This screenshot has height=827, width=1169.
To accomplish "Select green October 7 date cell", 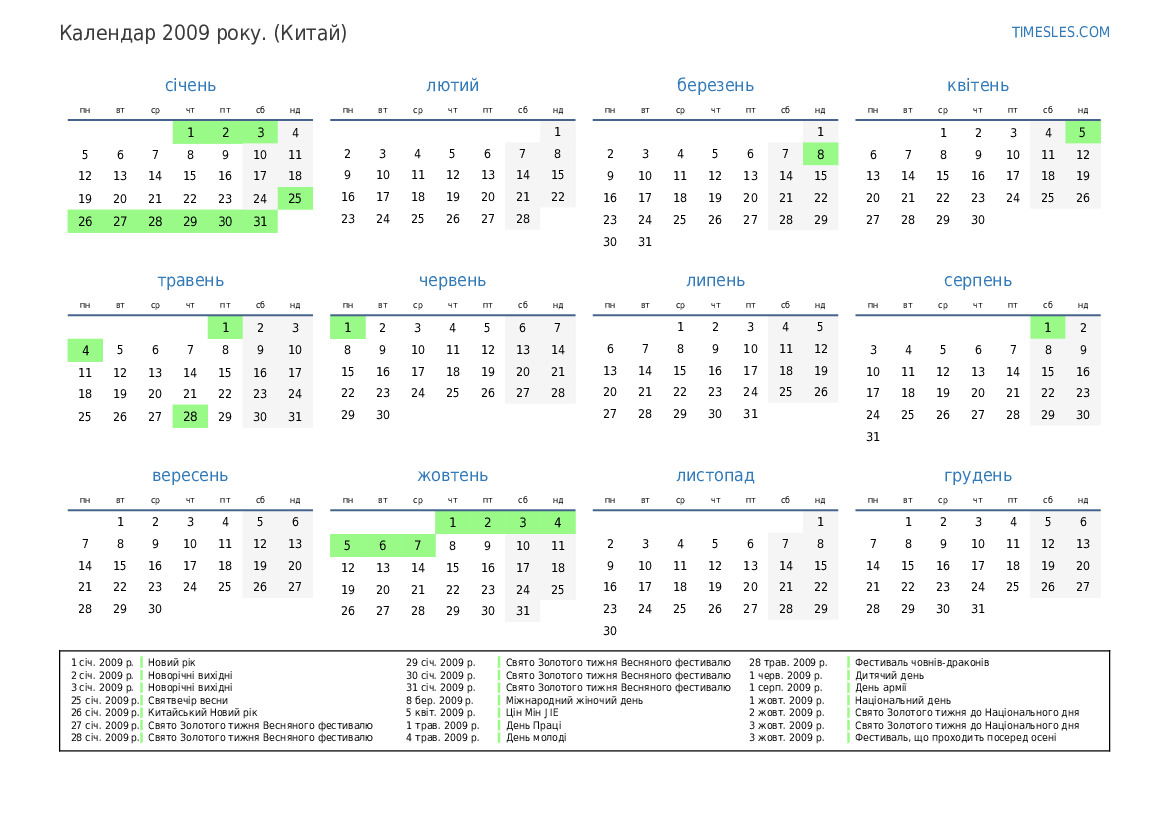I will 418,545.
